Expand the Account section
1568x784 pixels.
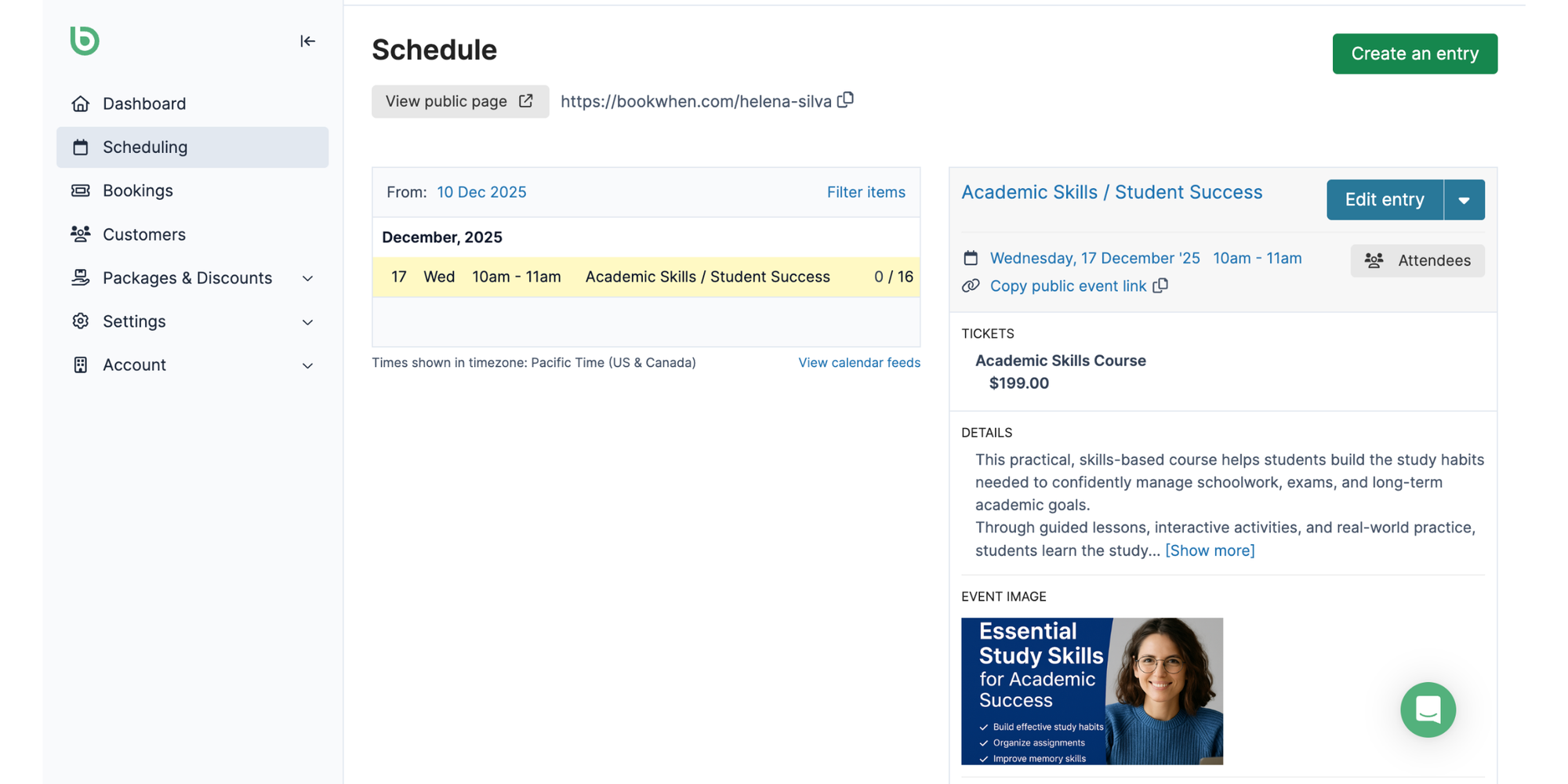pyautogui.click(x=307, y=365)
